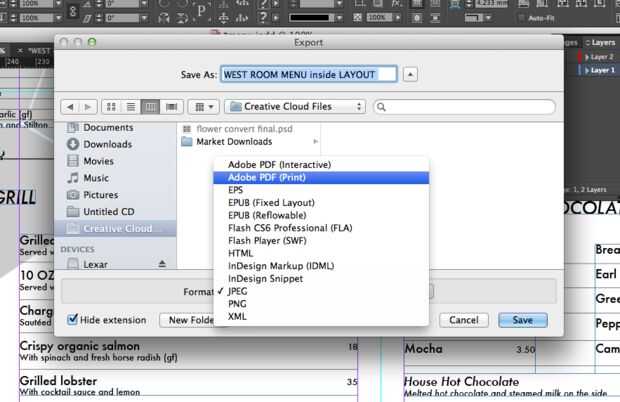Switch to list view
This screenshot has height=402, width=620.
pyautogui.click(x=131, y=107)
